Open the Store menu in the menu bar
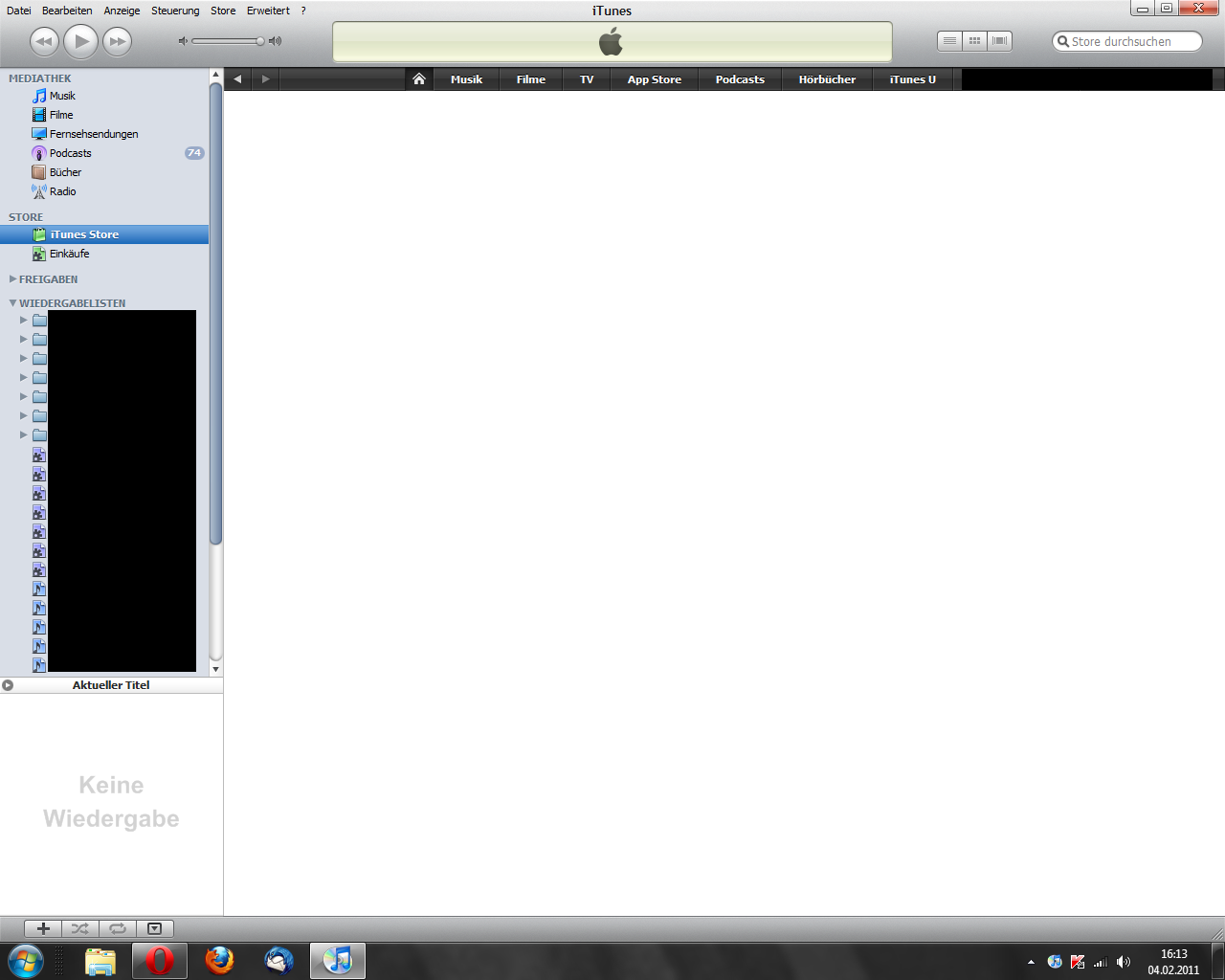1225x980 pixels. (223, 11)
